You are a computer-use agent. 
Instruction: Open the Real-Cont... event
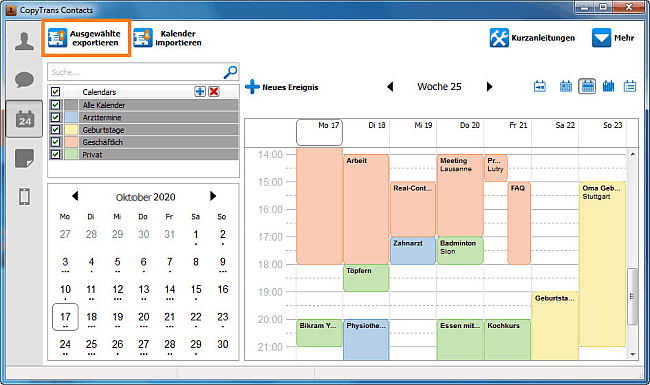413,209
